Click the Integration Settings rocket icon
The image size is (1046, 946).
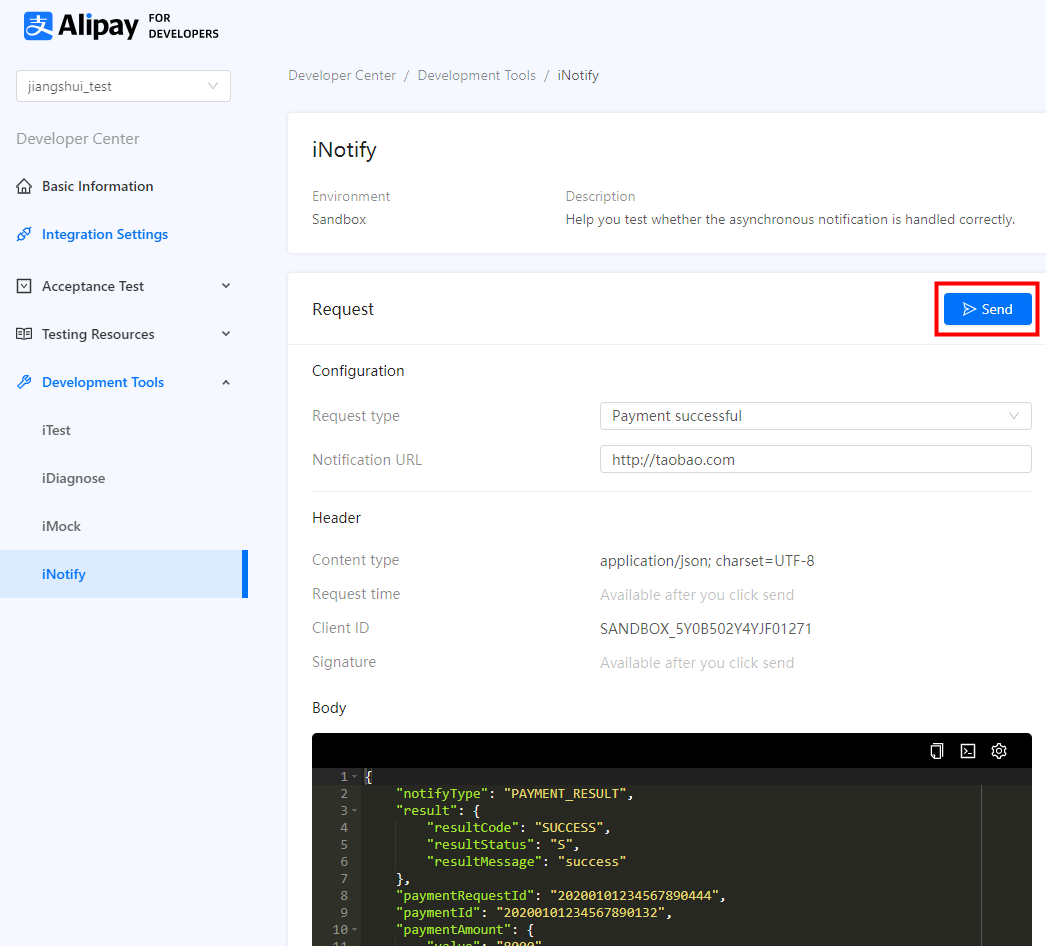[x=24, y=235]
